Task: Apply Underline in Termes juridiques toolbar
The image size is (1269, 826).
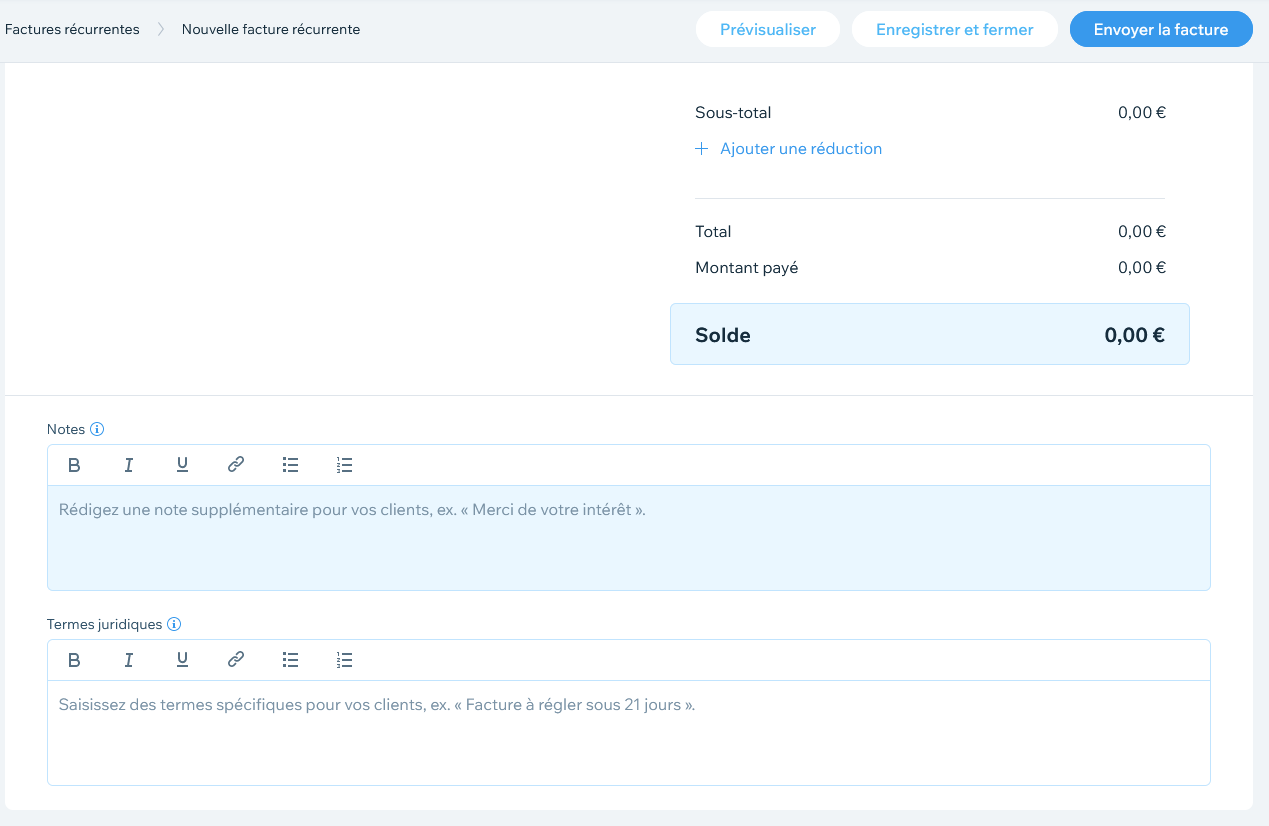Action: [182, 660]
